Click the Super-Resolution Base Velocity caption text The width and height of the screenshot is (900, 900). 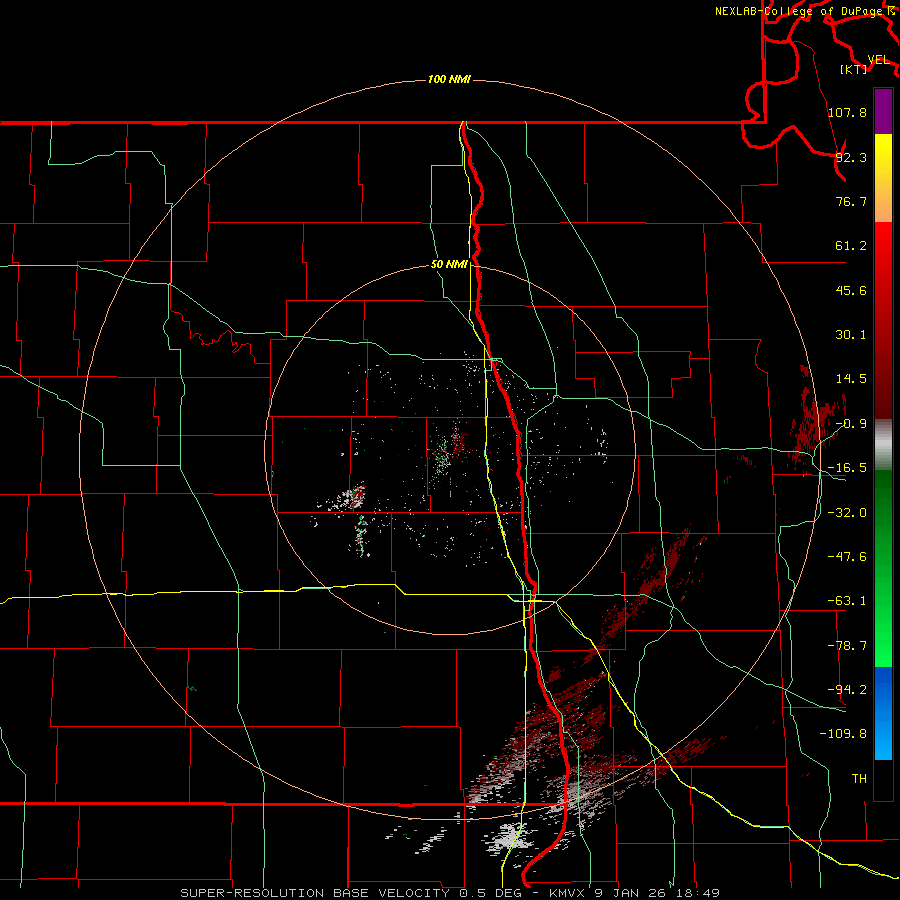tap(450, 893)
